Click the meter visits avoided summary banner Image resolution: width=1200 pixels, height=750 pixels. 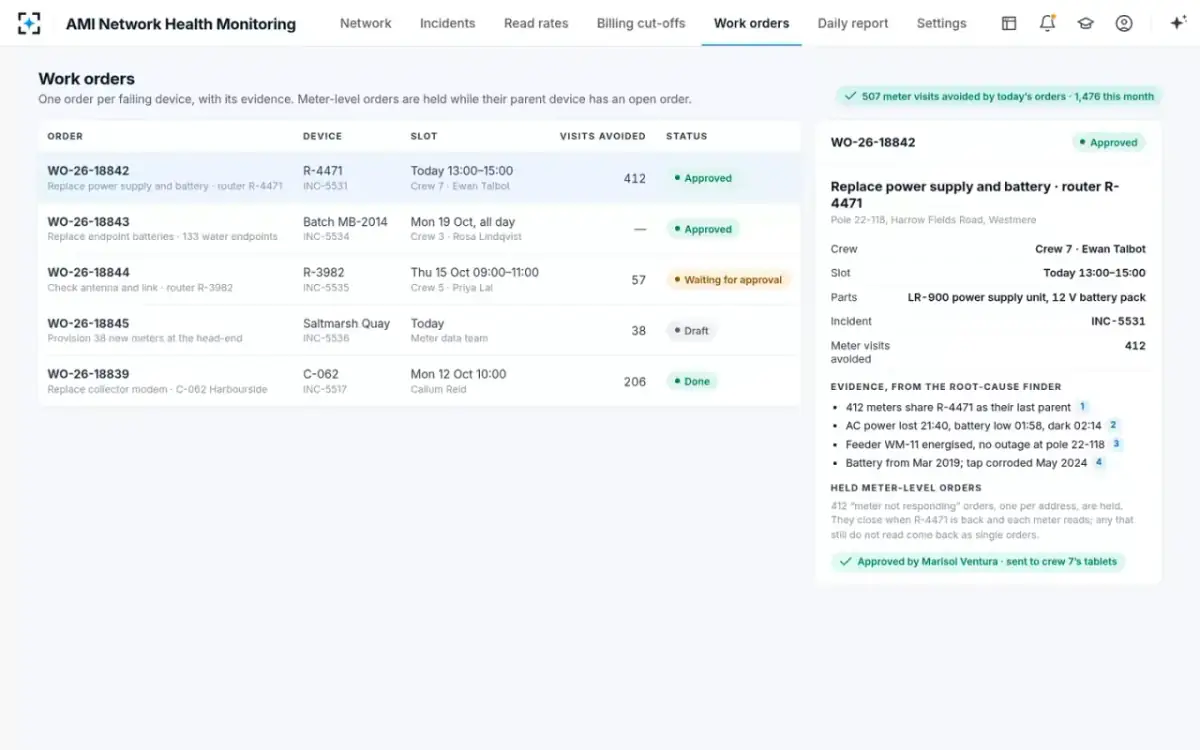[x=998, y=96]
